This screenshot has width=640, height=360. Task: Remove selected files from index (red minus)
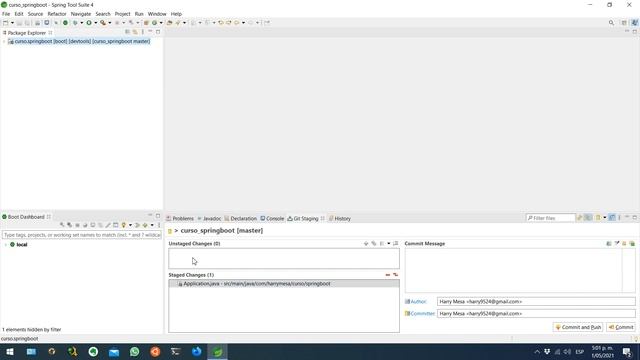387,275
